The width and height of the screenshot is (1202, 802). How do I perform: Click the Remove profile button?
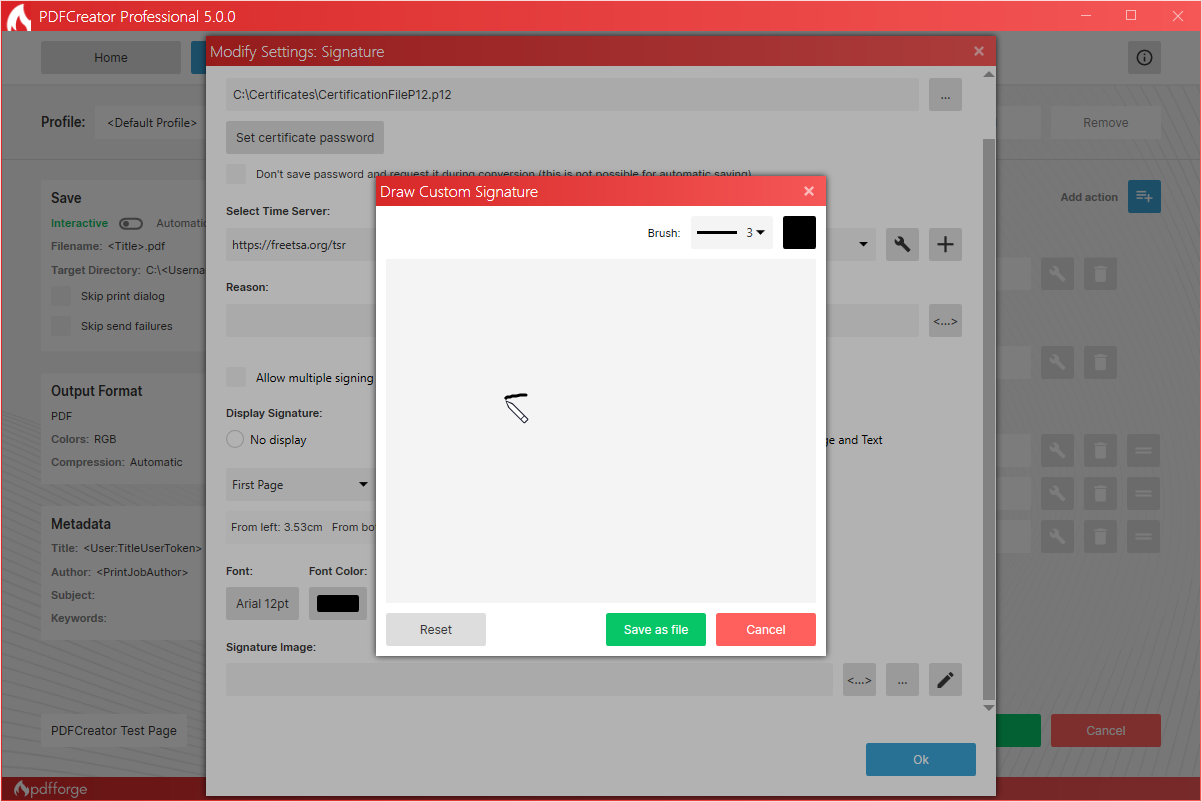click(x=1106, y=122)
